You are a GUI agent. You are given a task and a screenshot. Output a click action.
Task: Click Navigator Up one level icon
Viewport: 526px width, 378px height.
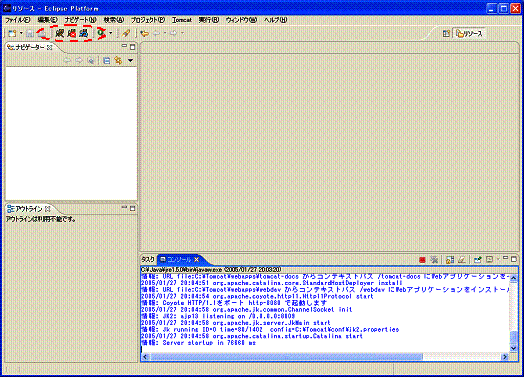(x=91, y=61)
